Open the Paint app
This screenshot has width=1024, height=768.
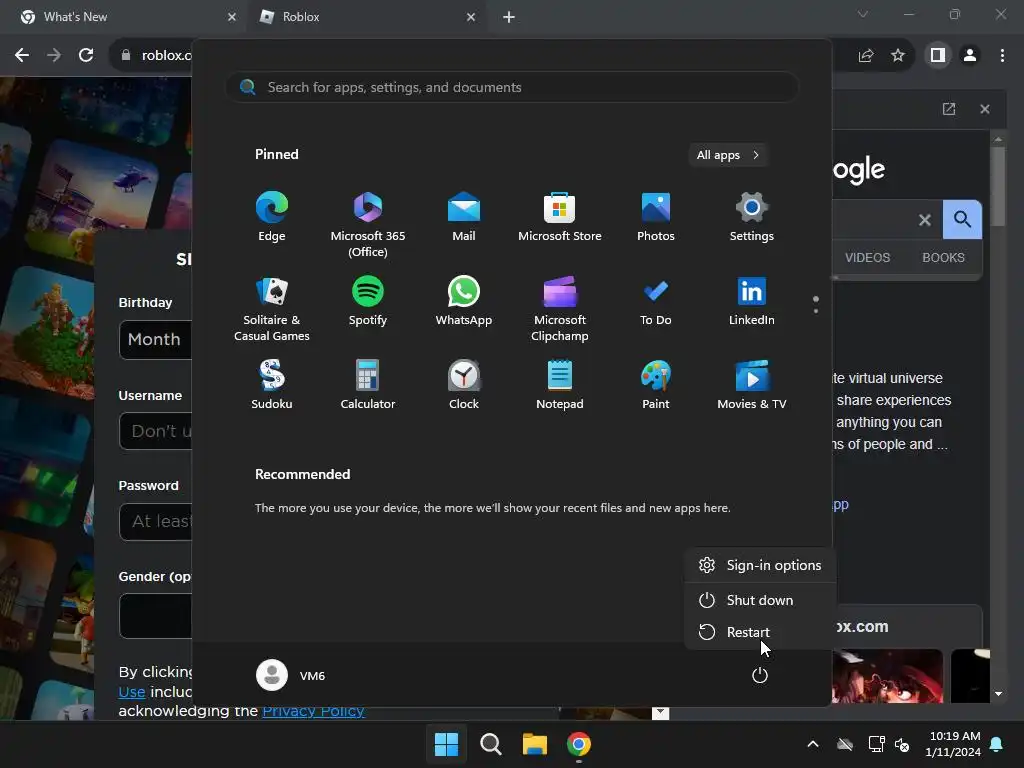point(656,385)
